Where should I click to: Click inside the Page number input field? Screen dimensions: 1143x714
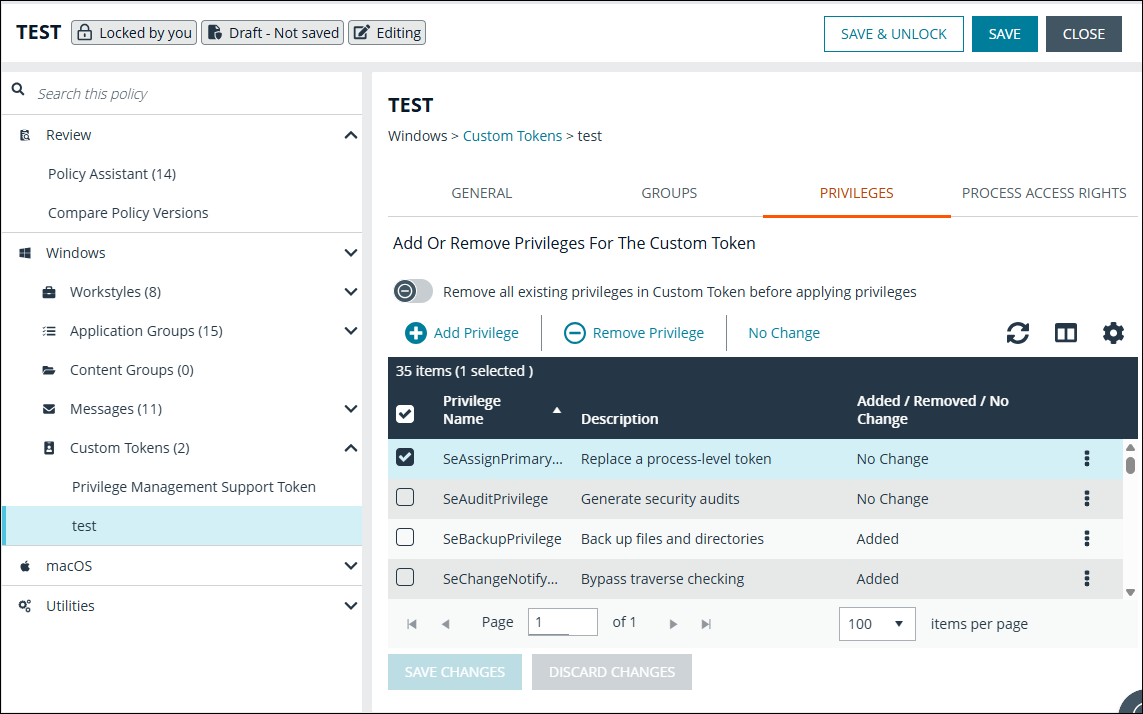562,622
